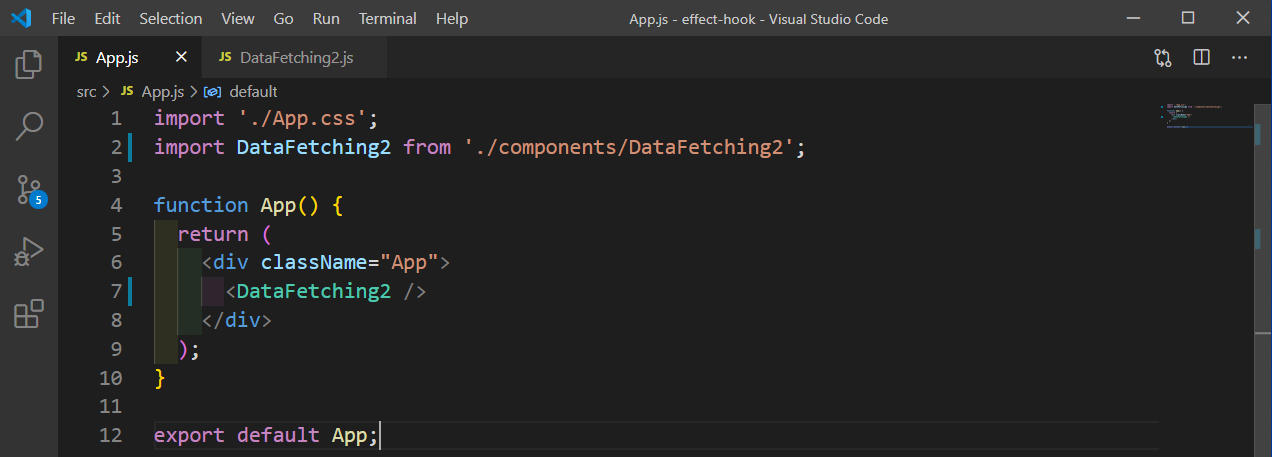Viewport: 1272px width, 457px height.
Task: Open the File menu
Action: click(62, 18)
